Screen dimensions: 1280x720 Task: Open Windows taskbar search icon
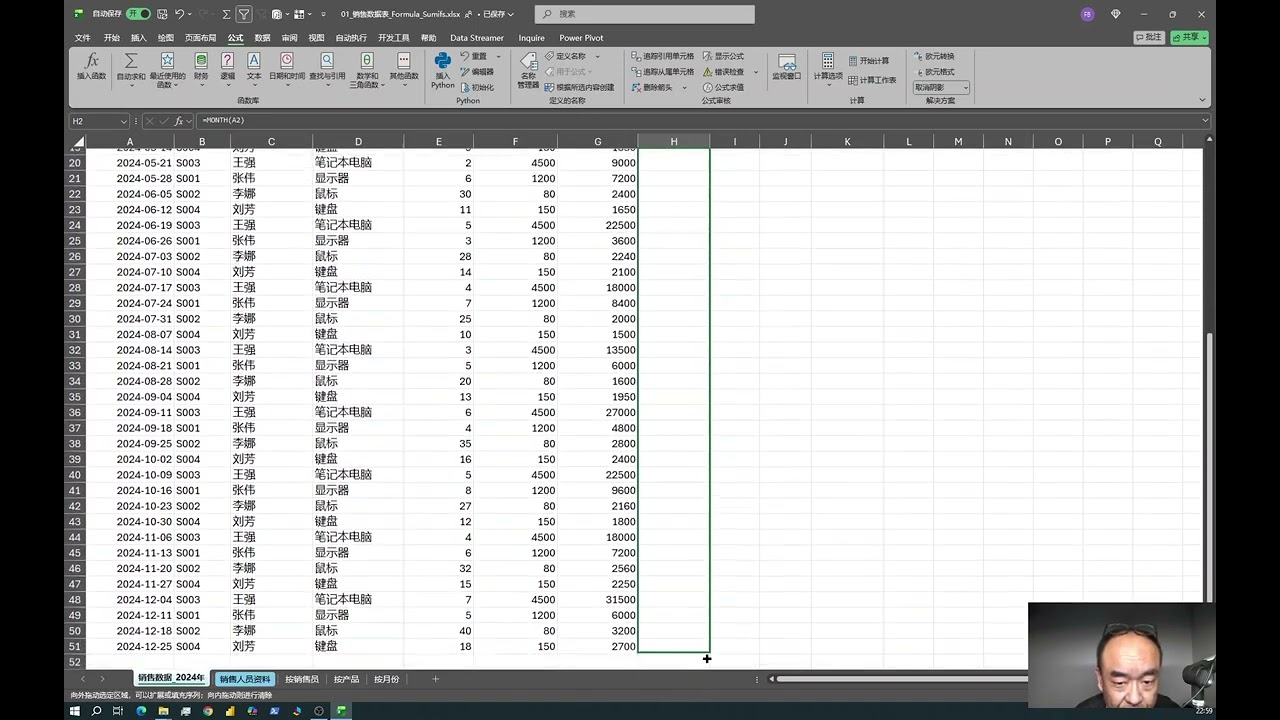pyautogui.click(x=97, y=711)
